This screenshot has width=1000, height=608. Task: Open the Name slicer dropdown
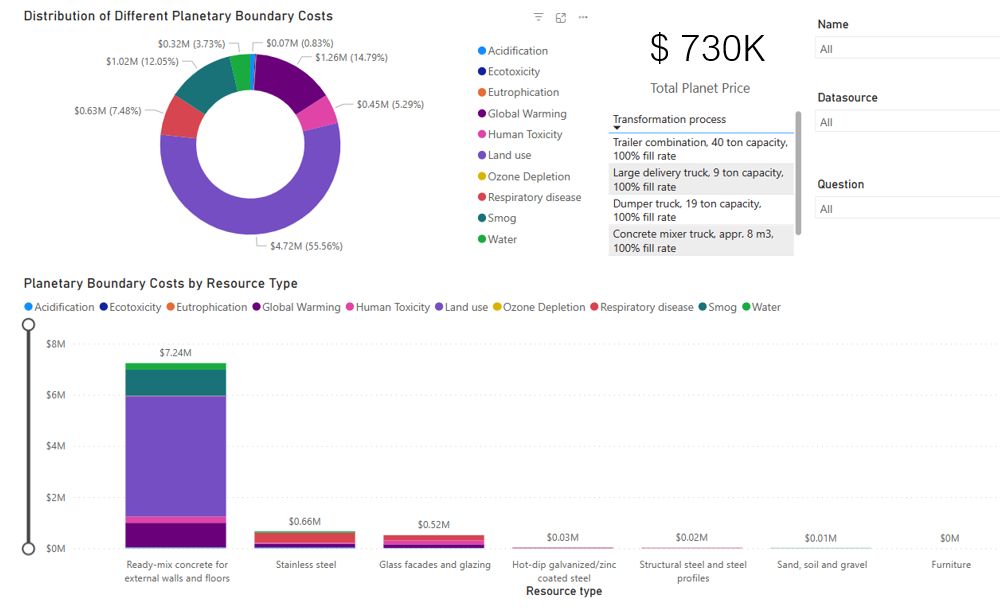pyautogui.click(x=905, y=49)
